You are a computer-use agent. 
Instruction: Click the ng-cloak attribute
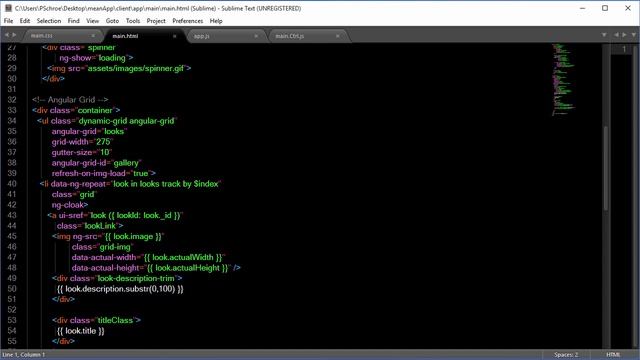(68, 205)
